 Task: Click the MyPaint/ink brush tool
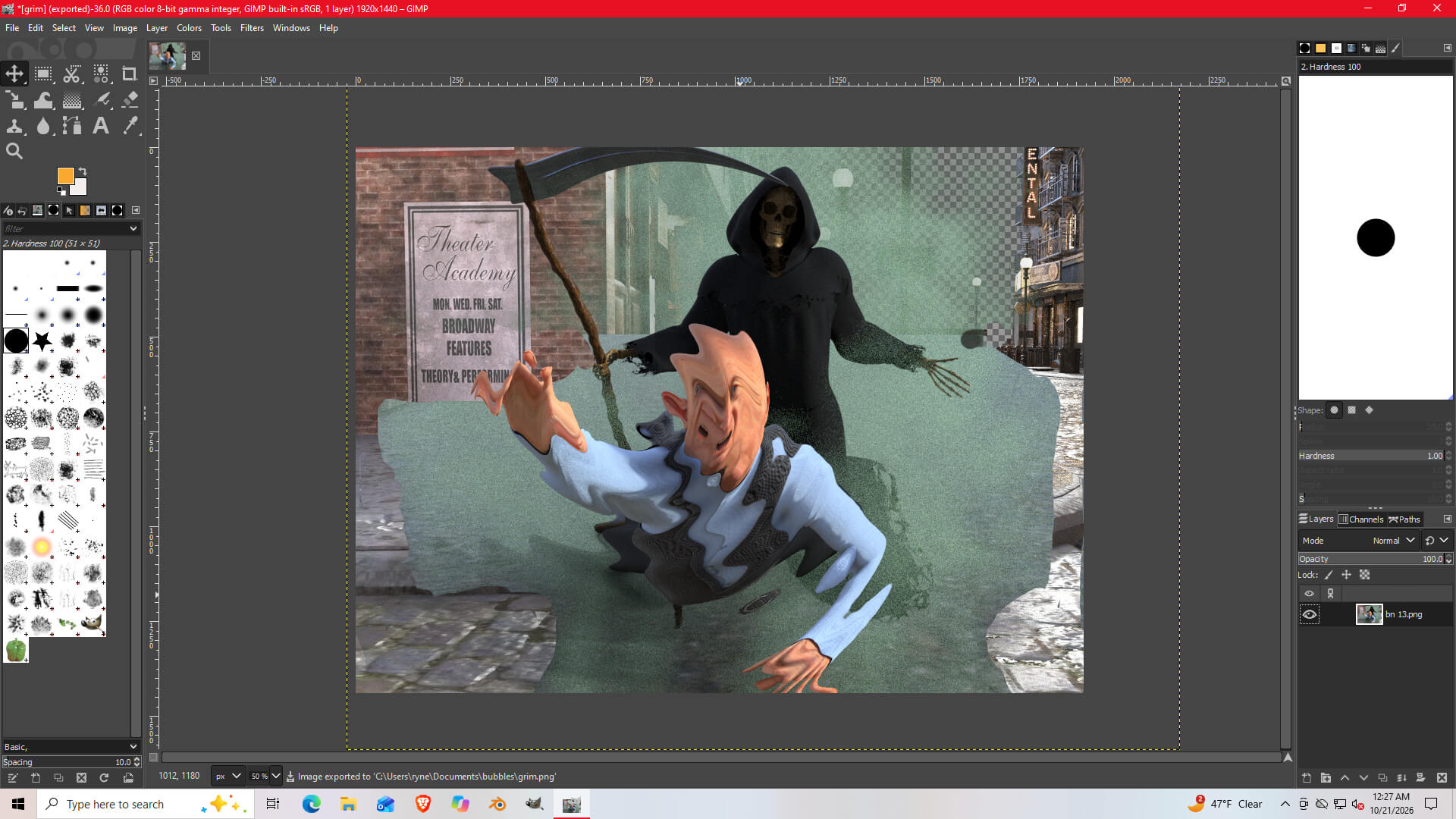coord(101,100)
